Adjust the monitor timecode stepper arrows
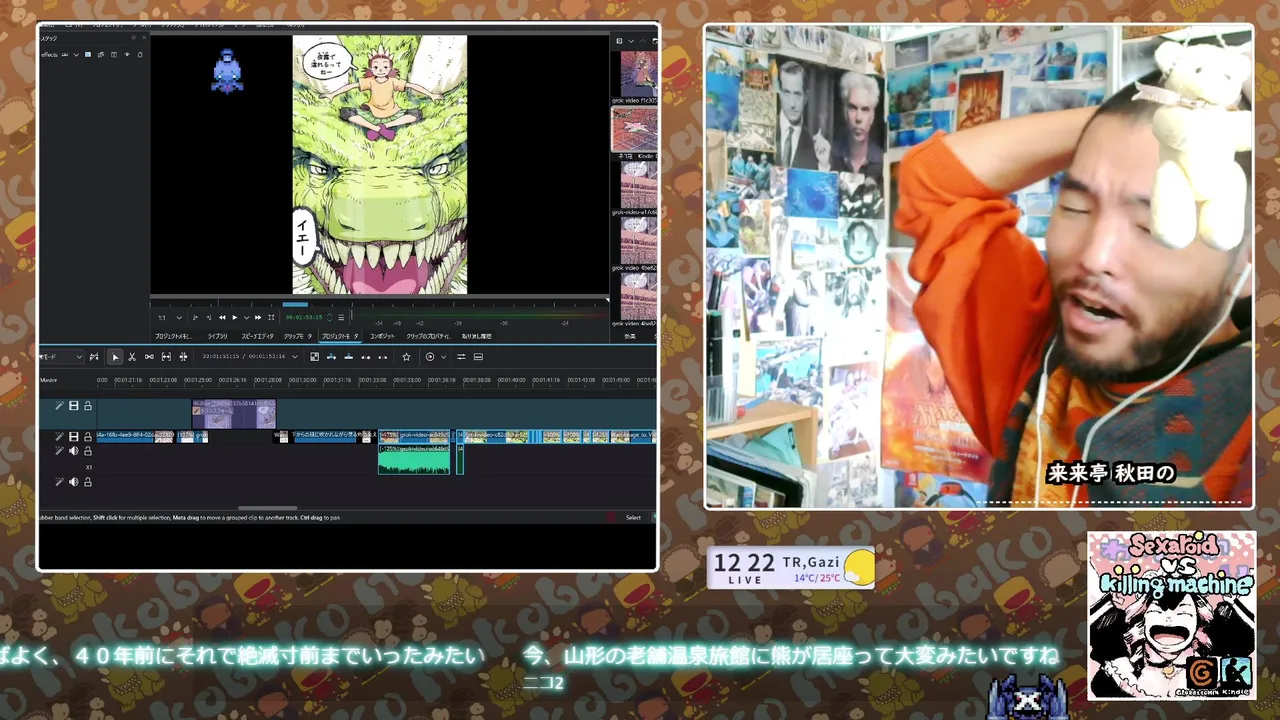Screen dimensions: 1280x720 click(329, 317)
